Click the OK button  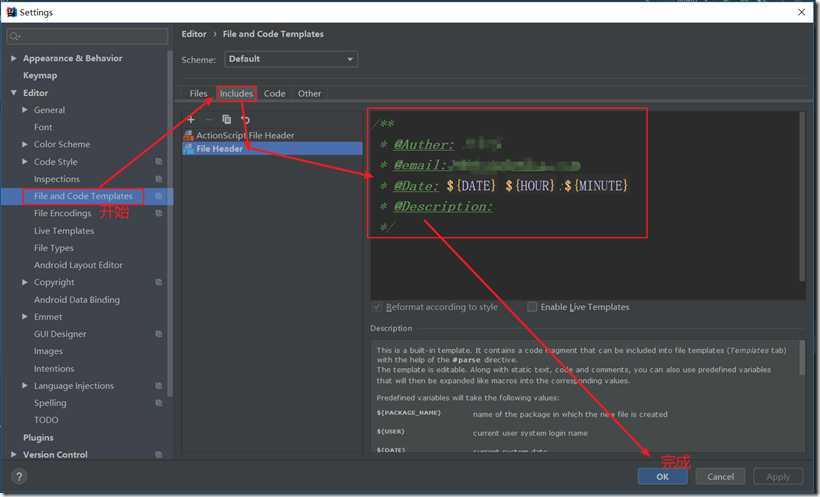point(663,477)
